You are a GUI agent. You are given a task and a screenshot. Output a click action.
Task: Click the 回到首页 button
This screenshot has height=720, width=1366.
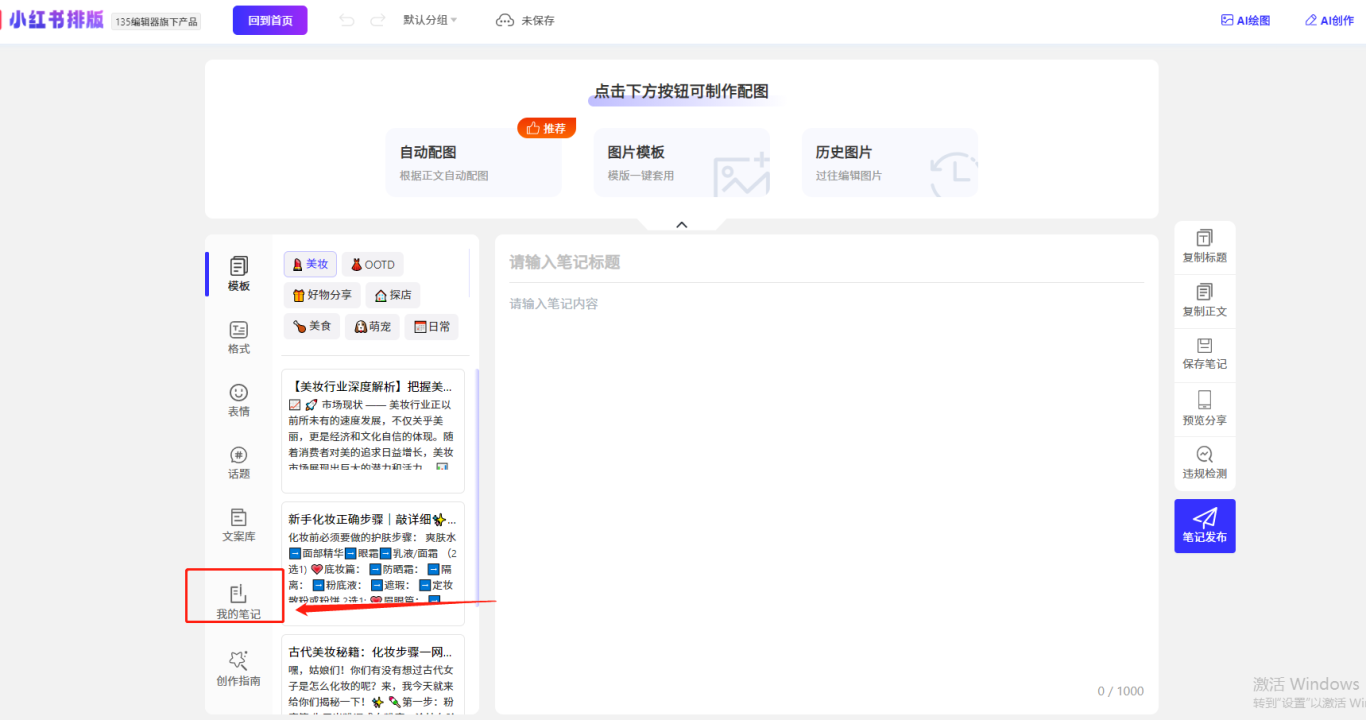coord(270,20)
